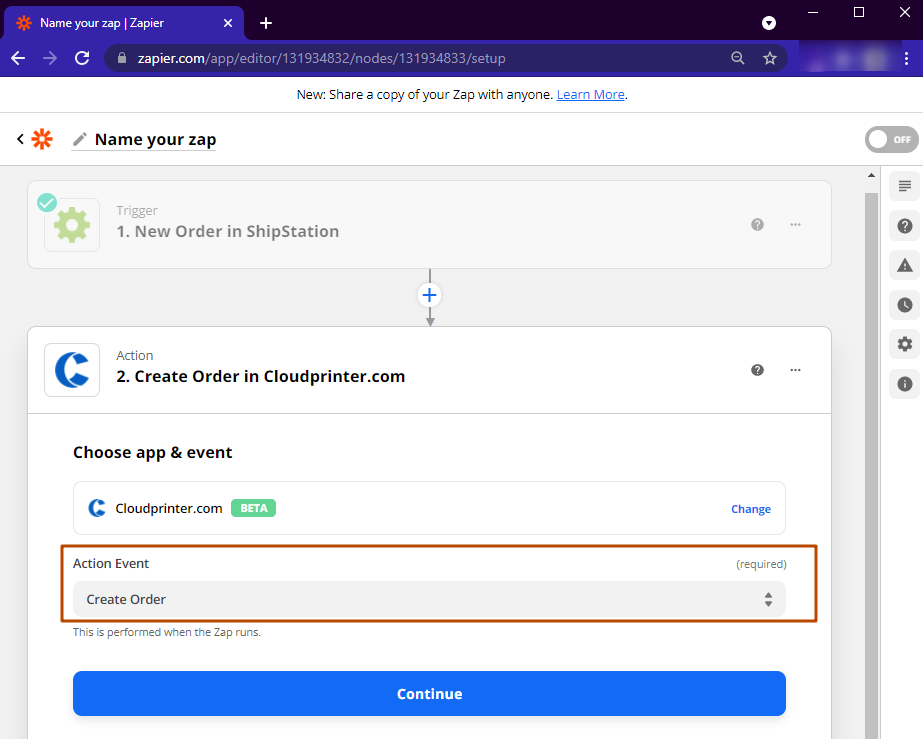923x739 pixels.
Task: Click the browser back arrow
Action: [18, 58]
